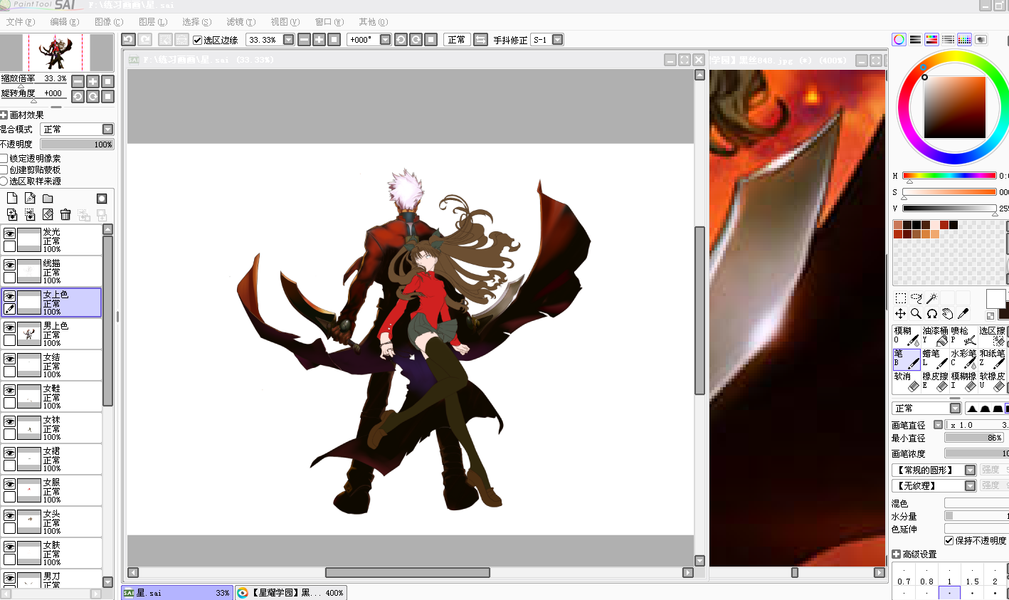Hide the 男上色 layer with its eye icon
1009x600 pixels.
click(10, 327)
